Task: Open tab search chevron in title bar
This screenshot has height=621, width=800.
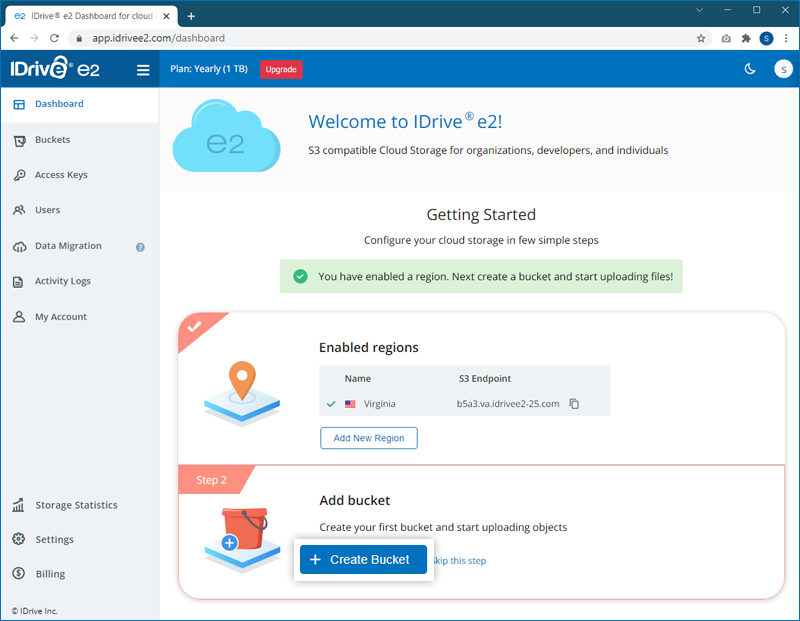Action: tap(699, 10)
